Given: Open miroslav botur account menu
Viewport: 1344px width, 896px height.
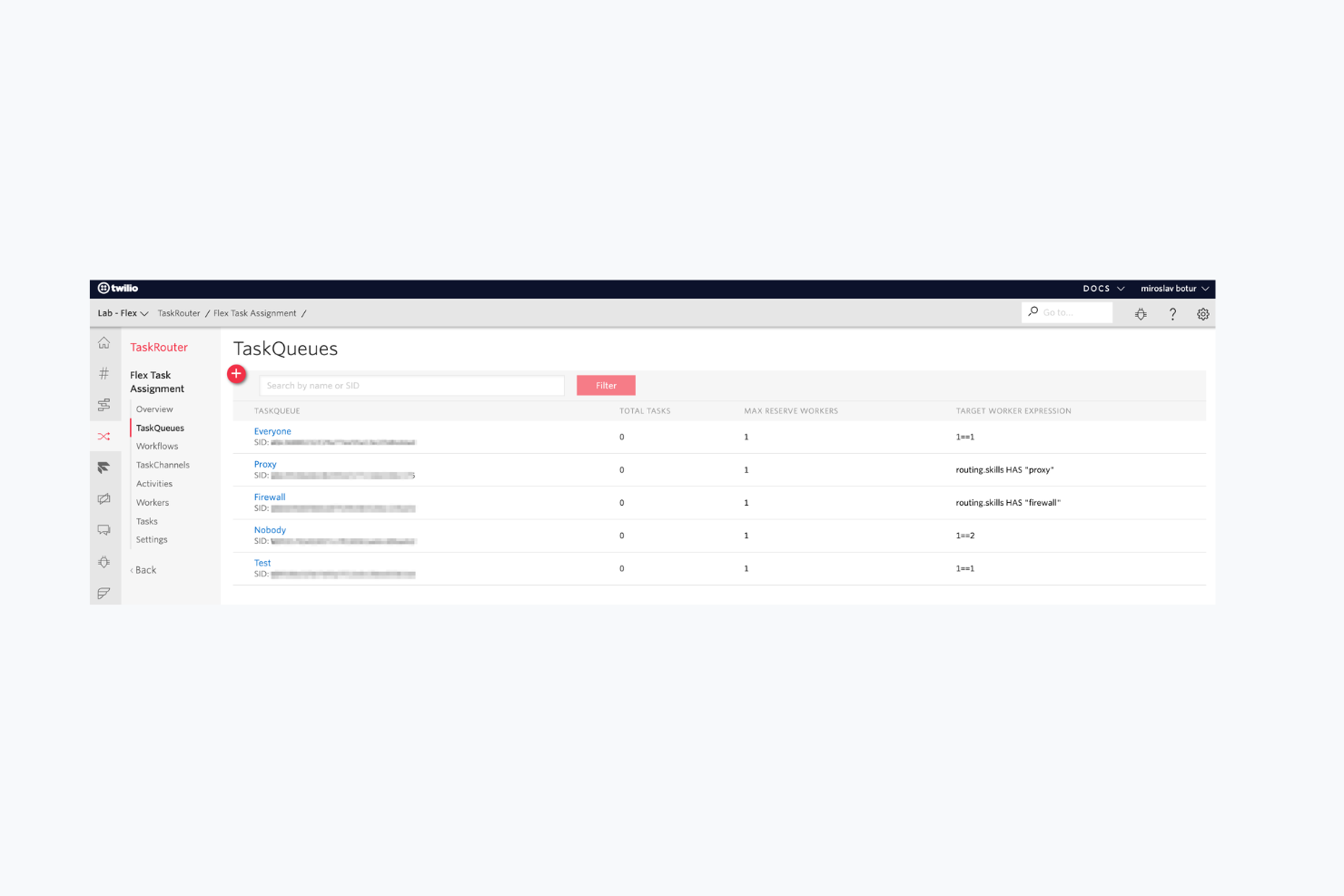Looking at the screenshot, I should click(1175, 289).
